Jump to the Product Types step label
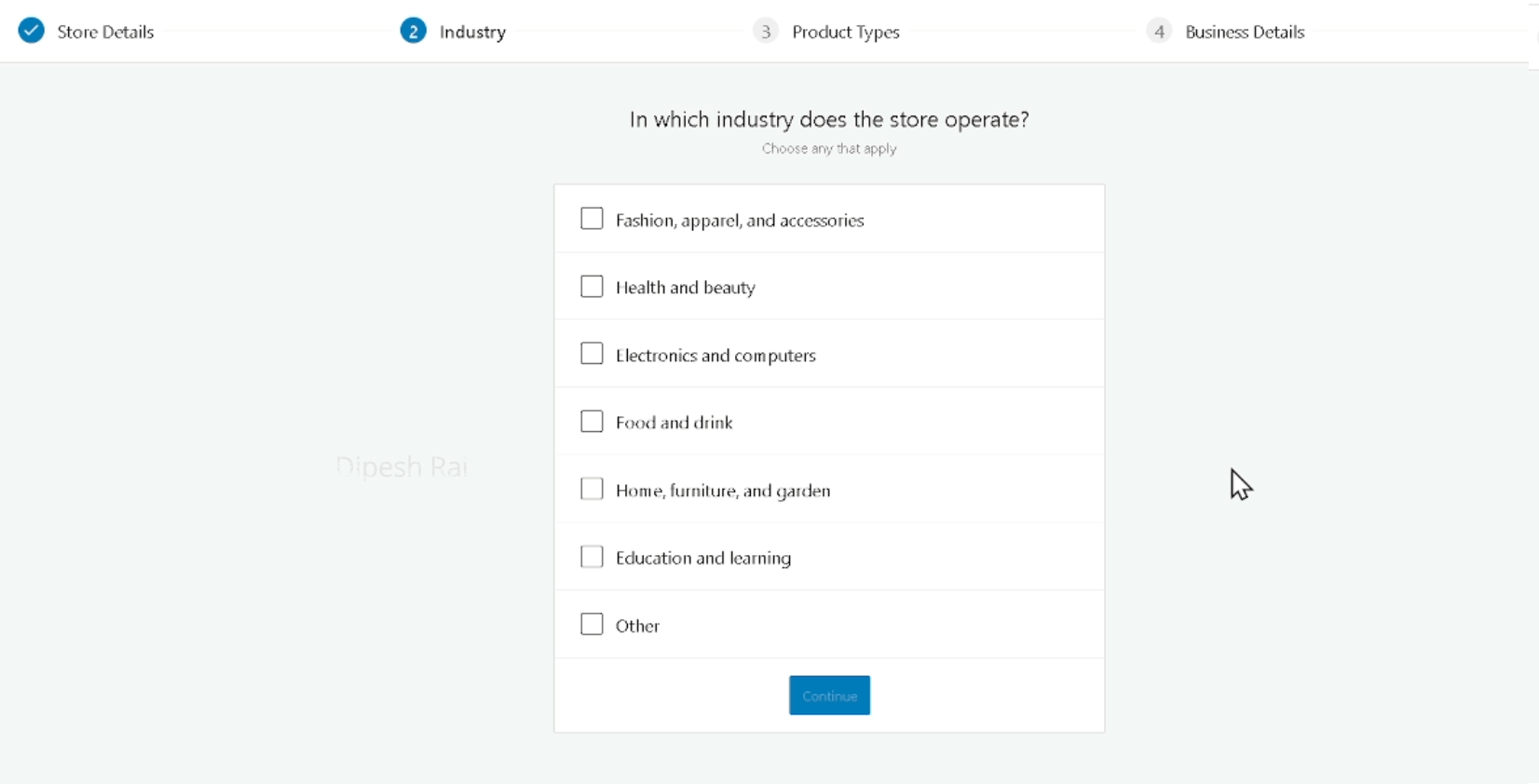Image resolution: width=1539 pixels, height=784 pixels. click(x=845, y=32)
